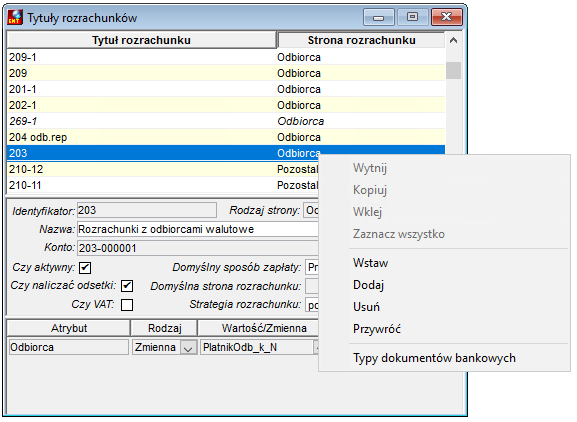
Task: Choose Wstaw from the context menu
Action: click(x=370, y=263)
